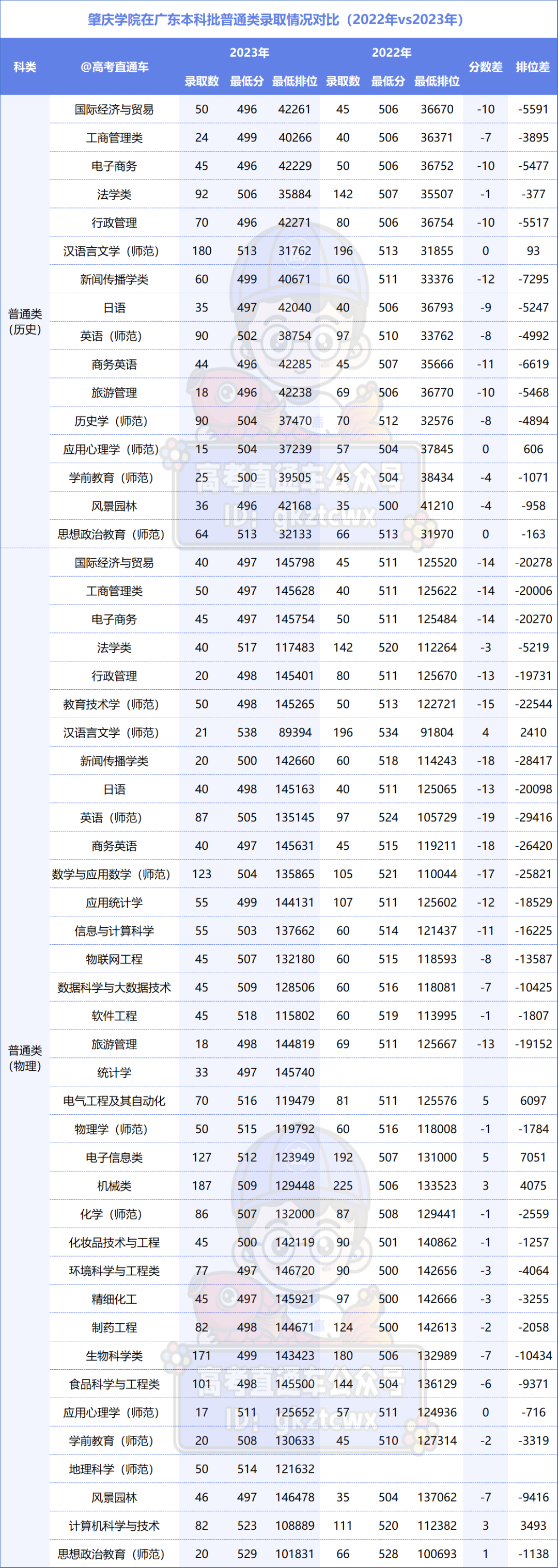Click the 计算机科学与技术 major name
This screenshot has width=558, height=1568.
coord(115,1525)
